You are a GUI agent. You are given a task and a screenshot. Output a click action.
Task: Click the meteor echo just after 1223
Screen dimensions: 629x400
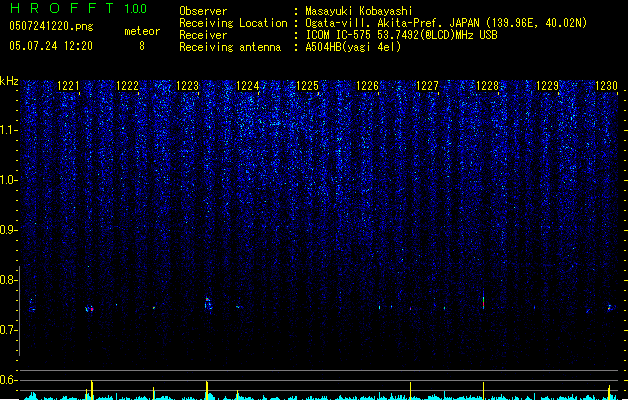(x=208, y=303)
